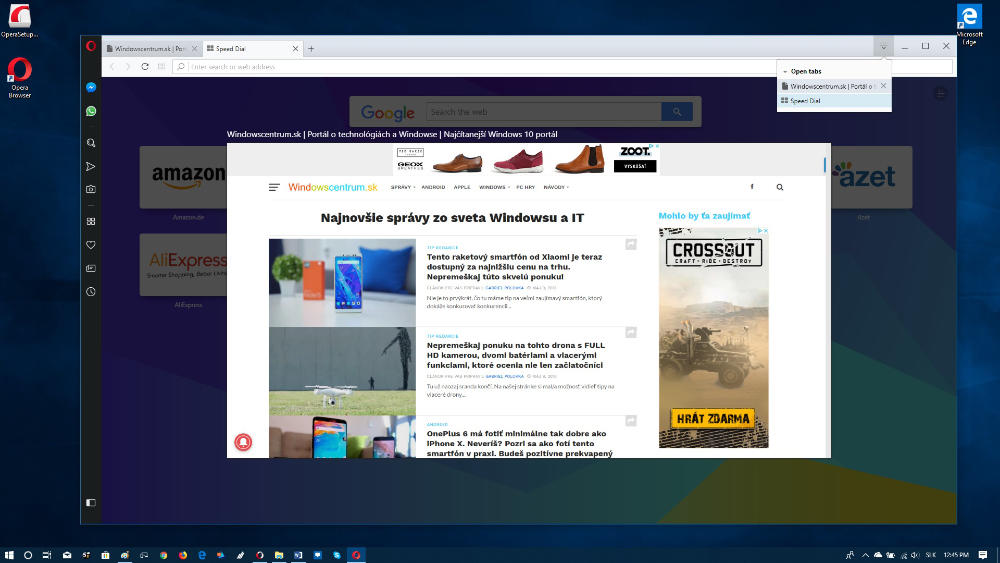Open Facebook Messenger in the sidebar
1000x563 pixels.
point(91,87)
